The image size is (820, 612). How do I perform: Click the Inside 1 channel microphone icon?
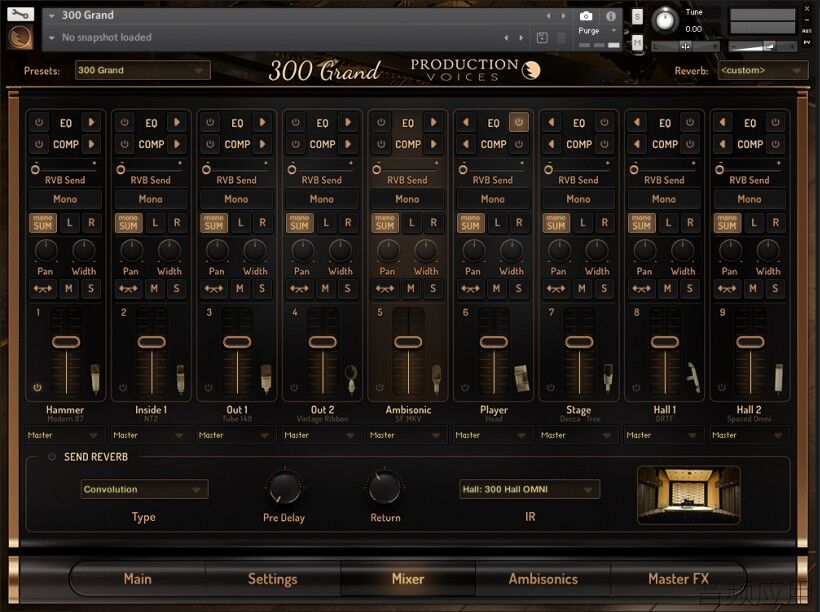point(180,378)
